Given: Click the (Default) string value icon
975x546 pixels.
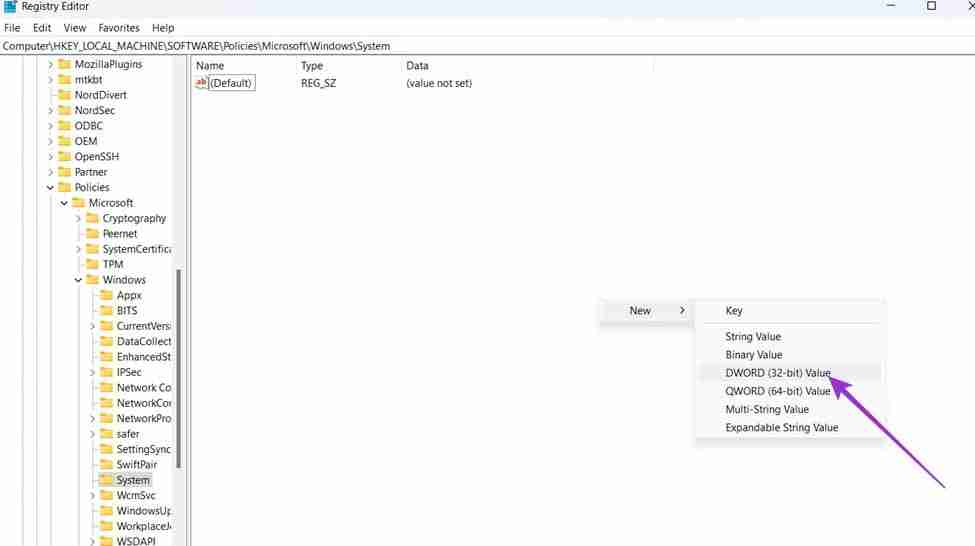Looking at the screenshot, I should tap(201, 83).
